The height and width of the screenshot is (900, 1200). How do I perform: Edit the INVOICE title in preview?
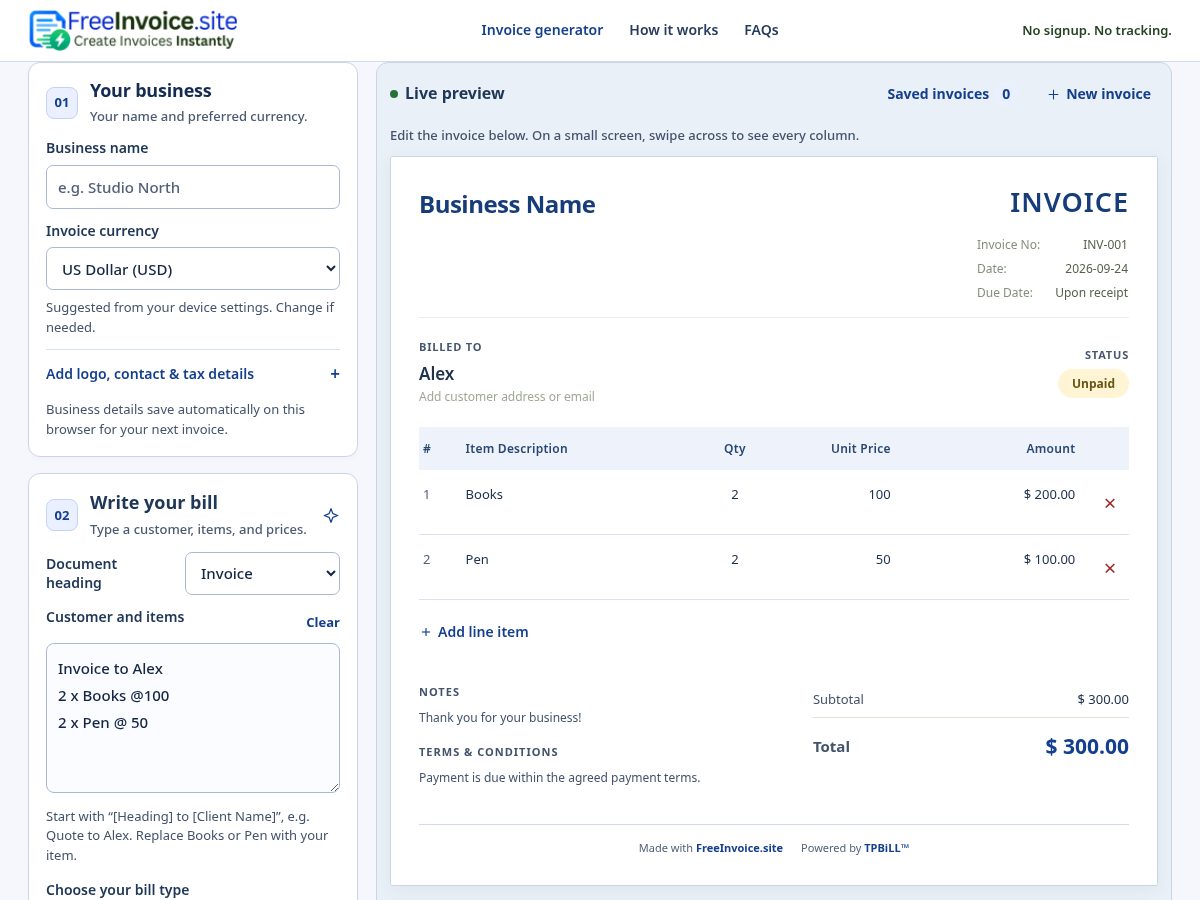[x=1069, y=202]
